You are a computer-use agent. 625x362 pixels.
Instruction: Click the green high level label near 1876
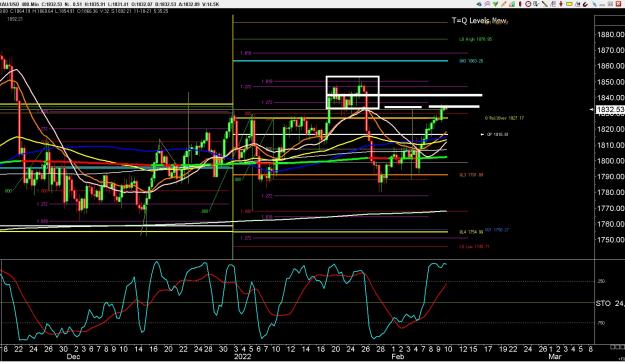coord(475,39)
